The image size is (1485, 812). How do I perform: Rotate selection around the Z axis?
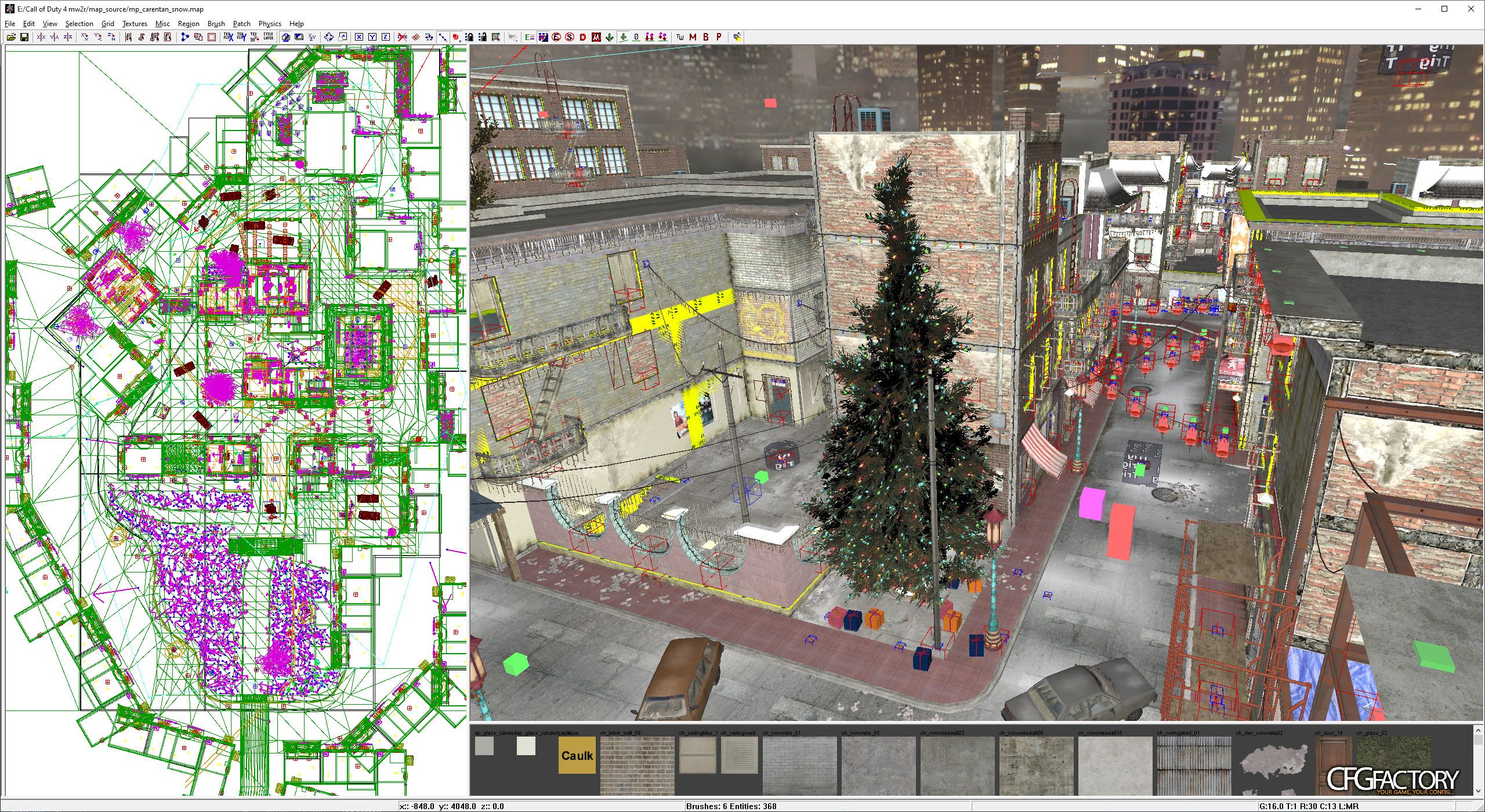coord(111,37)
